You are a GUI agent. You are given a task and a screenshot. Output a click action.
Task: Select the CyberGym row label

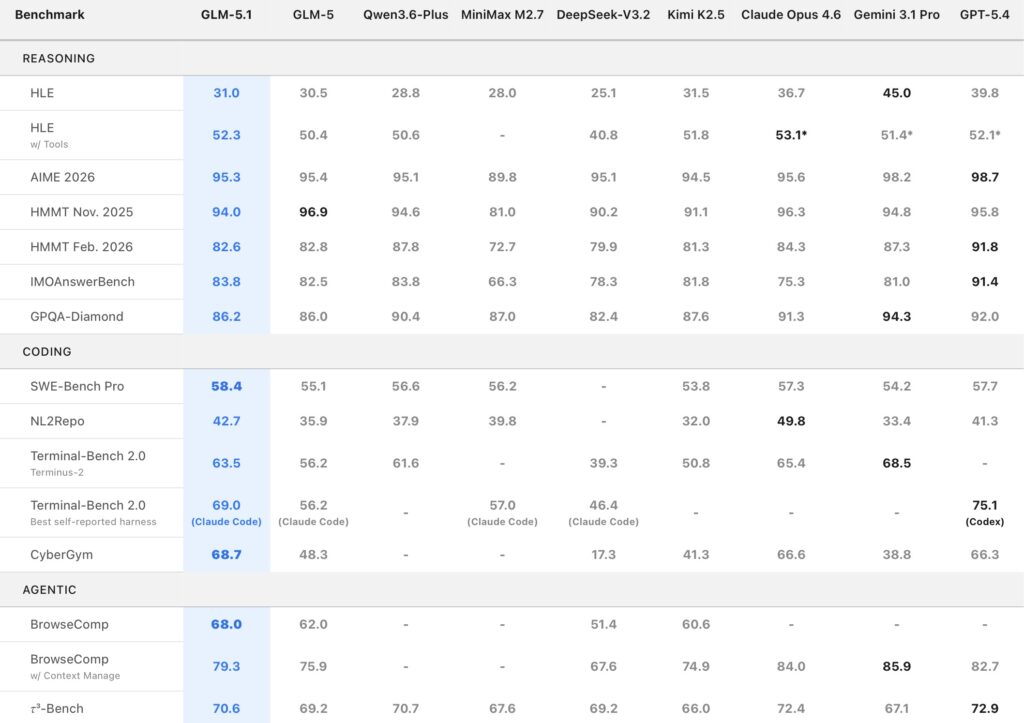pyautogui.click(x=61, y=555)
